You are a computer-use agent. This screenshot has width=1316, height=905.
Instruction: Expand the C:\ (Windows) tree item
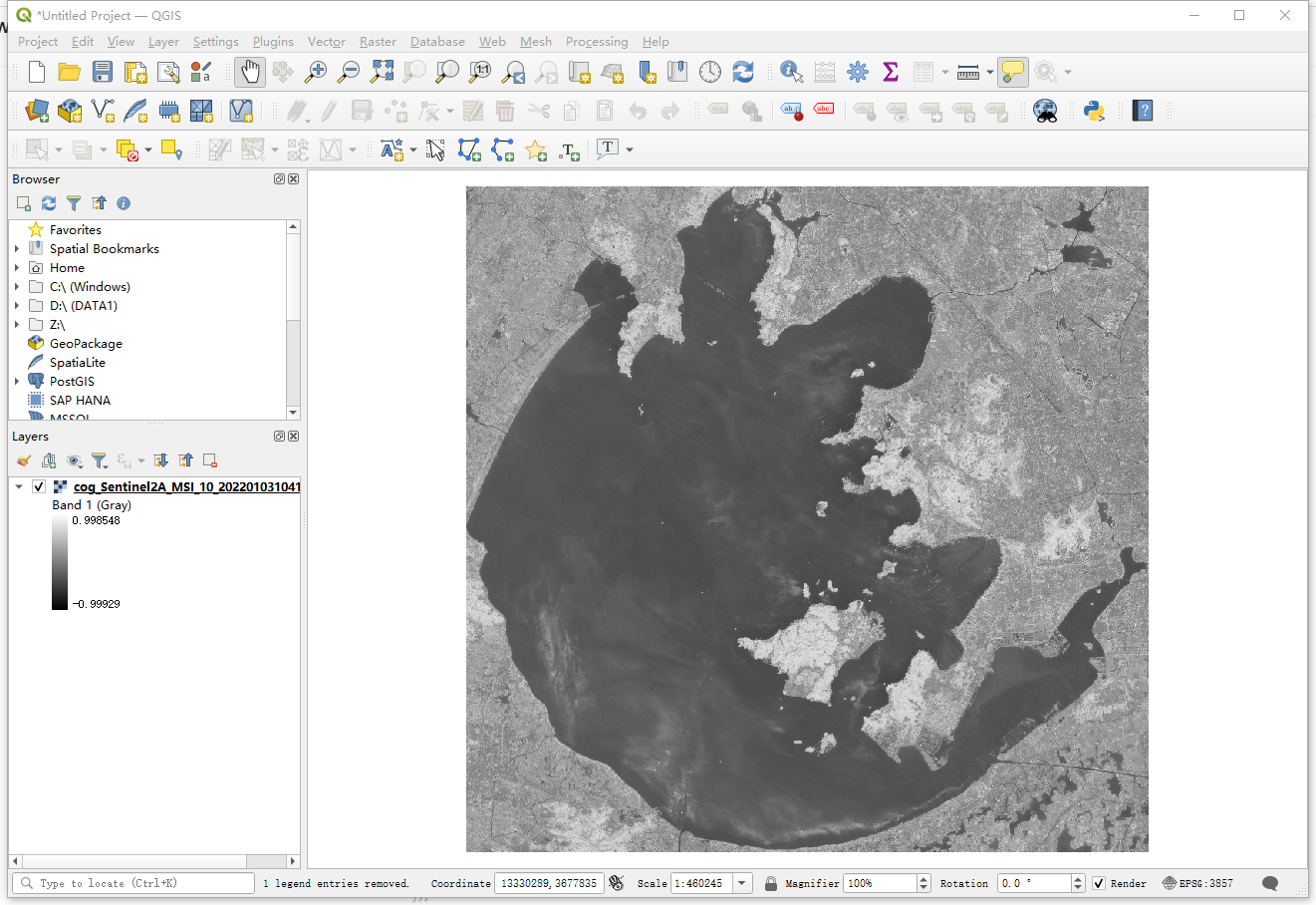[17, 287]
